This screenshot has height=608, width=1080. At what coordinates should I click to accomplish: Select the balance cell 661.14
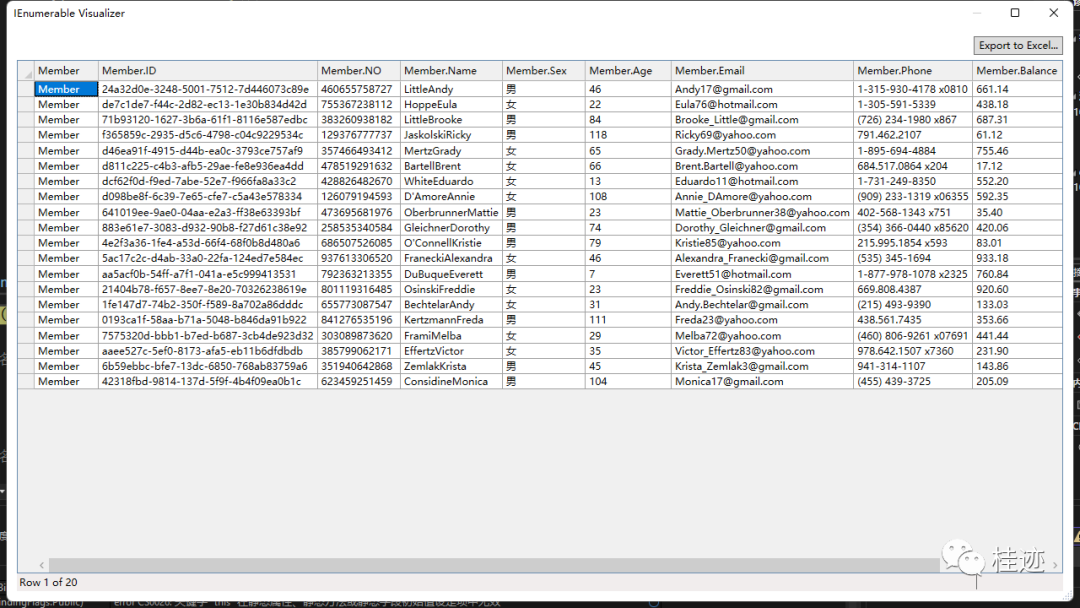[x=1017, y=89]
